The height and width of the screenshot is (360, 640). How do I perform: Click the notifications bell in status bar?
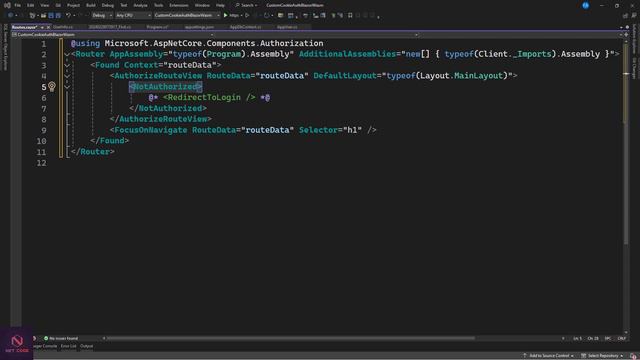point(633,356)
